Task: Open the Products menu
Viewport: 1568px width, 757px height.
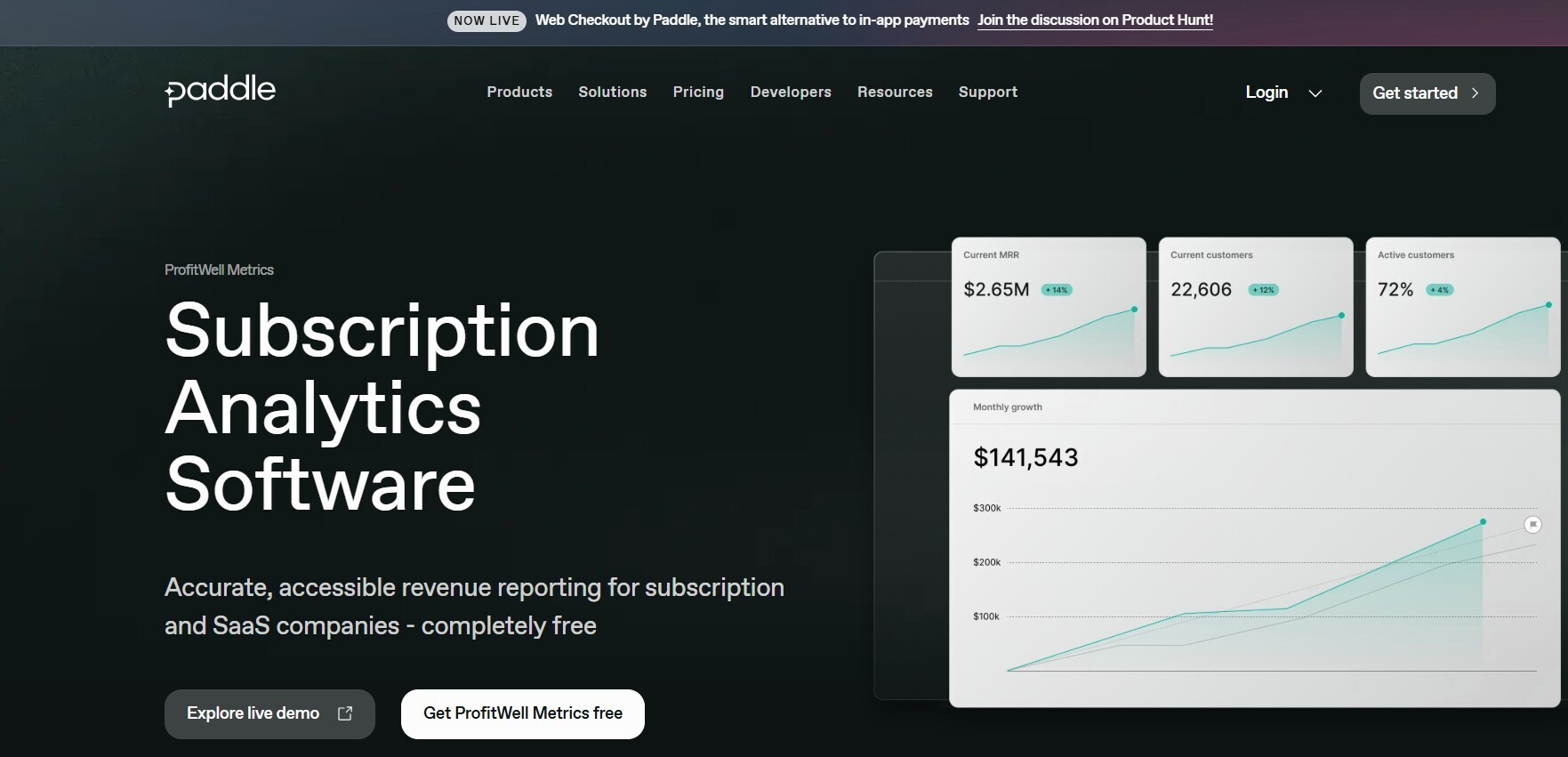Action: pos(519,93)
